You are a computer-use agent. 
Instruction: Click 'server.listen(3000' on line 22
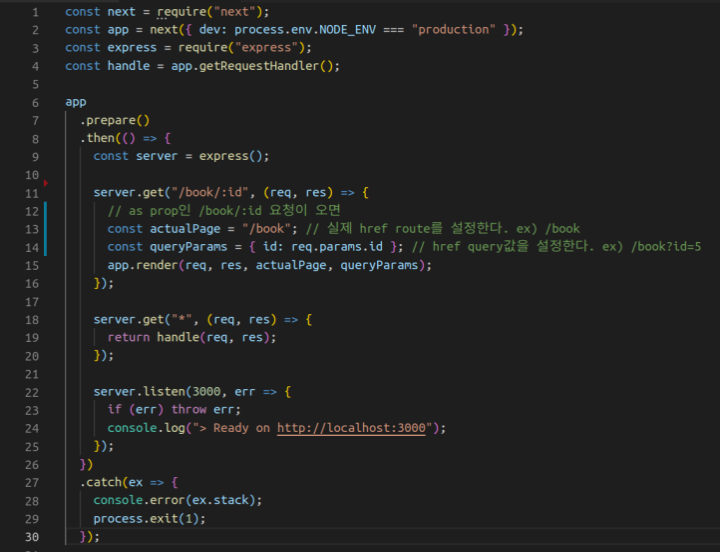[157, 392]
